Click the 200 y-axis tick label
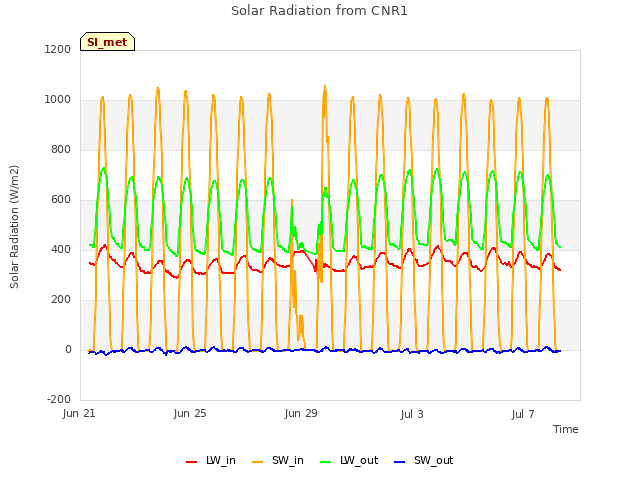Screen dimensions: 640x480 (61, 300)
